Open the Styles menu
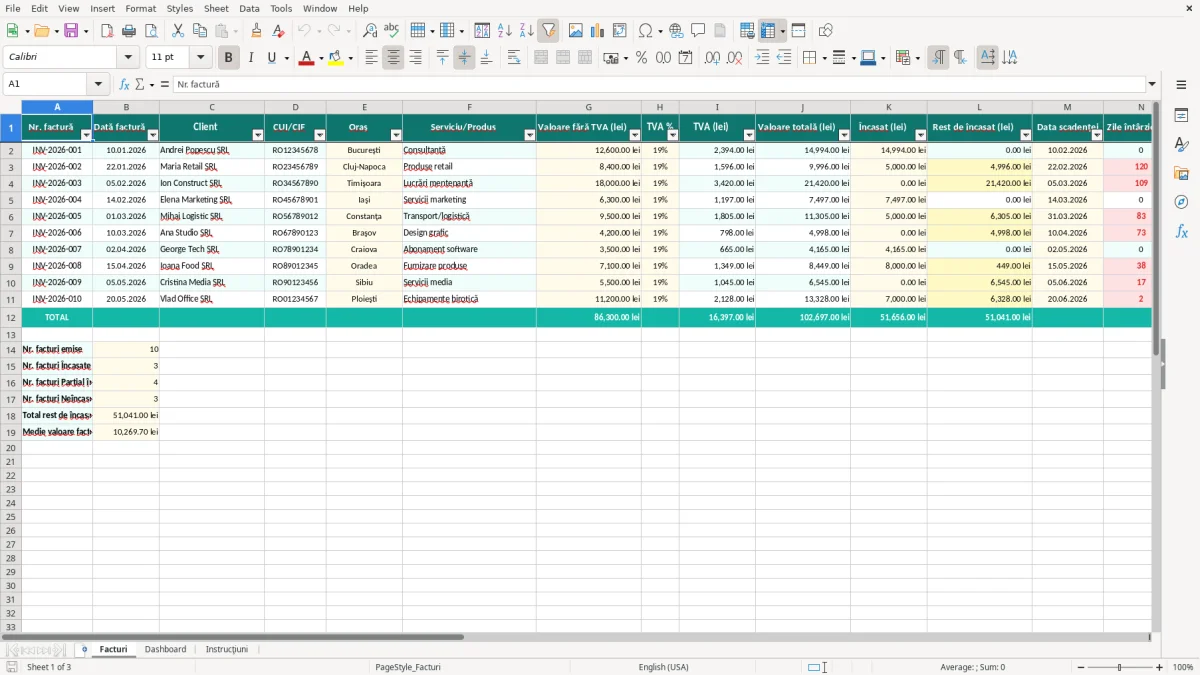 point(180,8)
